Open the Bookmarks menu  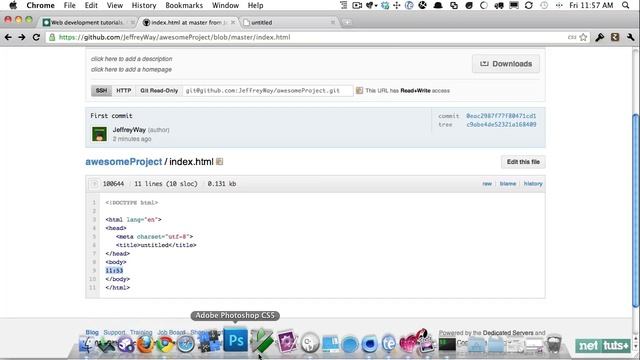point(184,5)
